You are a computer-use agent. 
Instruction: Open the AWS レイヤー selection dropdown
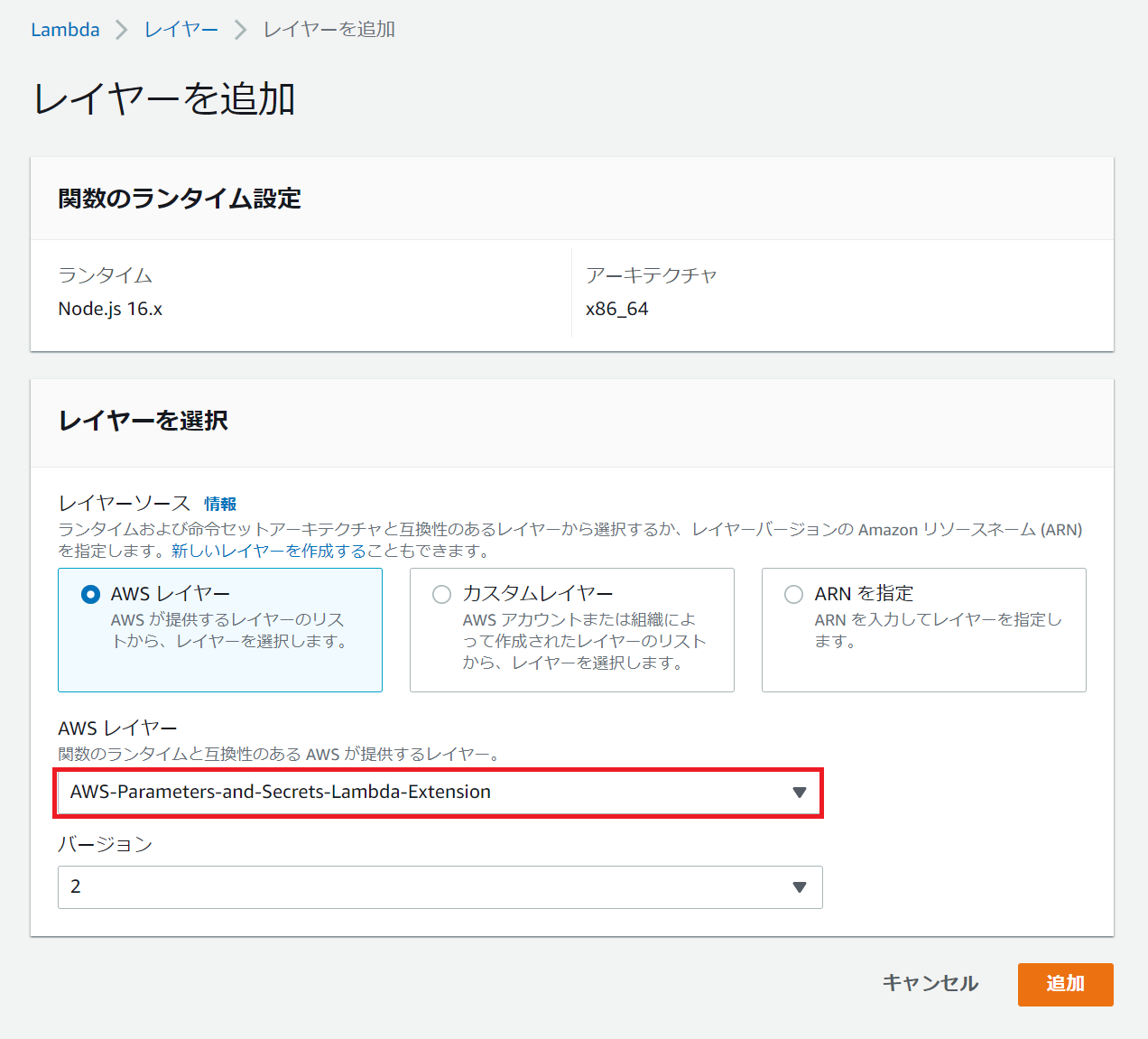coord(439,793)
